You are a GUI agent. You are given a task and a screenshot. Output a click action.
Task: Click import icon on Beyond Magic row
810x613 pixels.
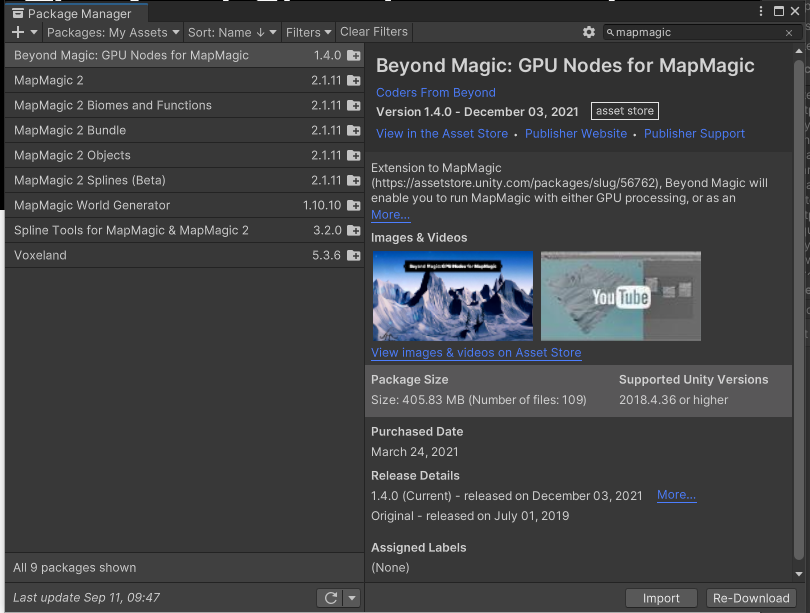coord(354,55)
